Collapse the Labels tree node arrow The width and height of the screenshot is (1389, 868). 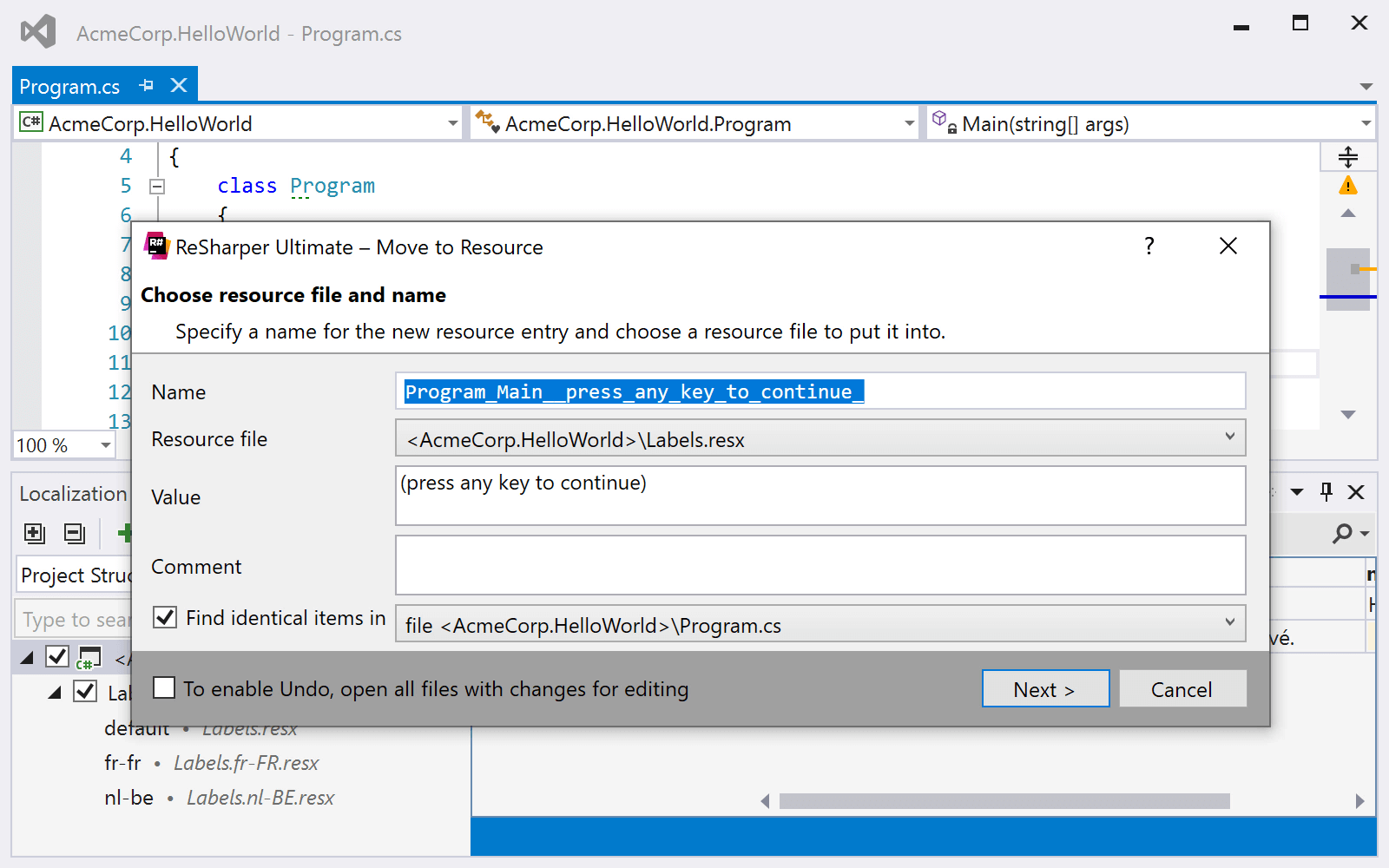(56, 693)
